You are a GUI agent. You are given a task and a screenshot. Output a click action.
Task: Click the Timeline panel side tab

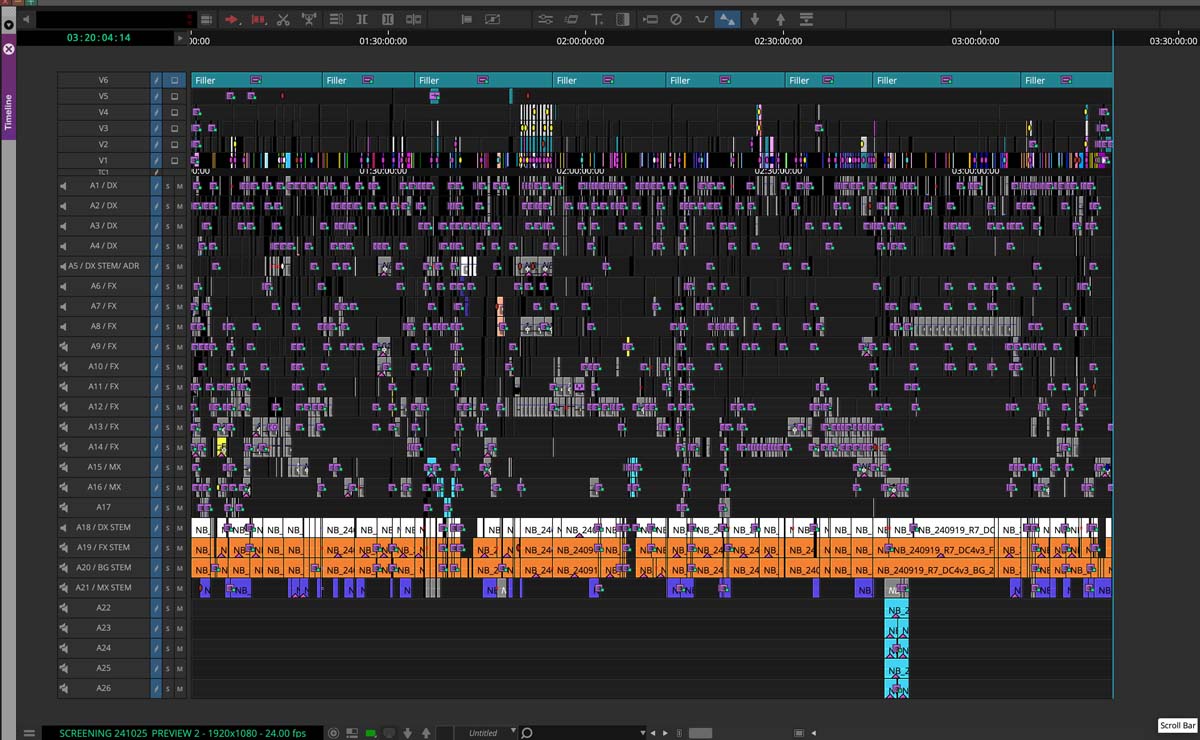(x=9, y=108)
